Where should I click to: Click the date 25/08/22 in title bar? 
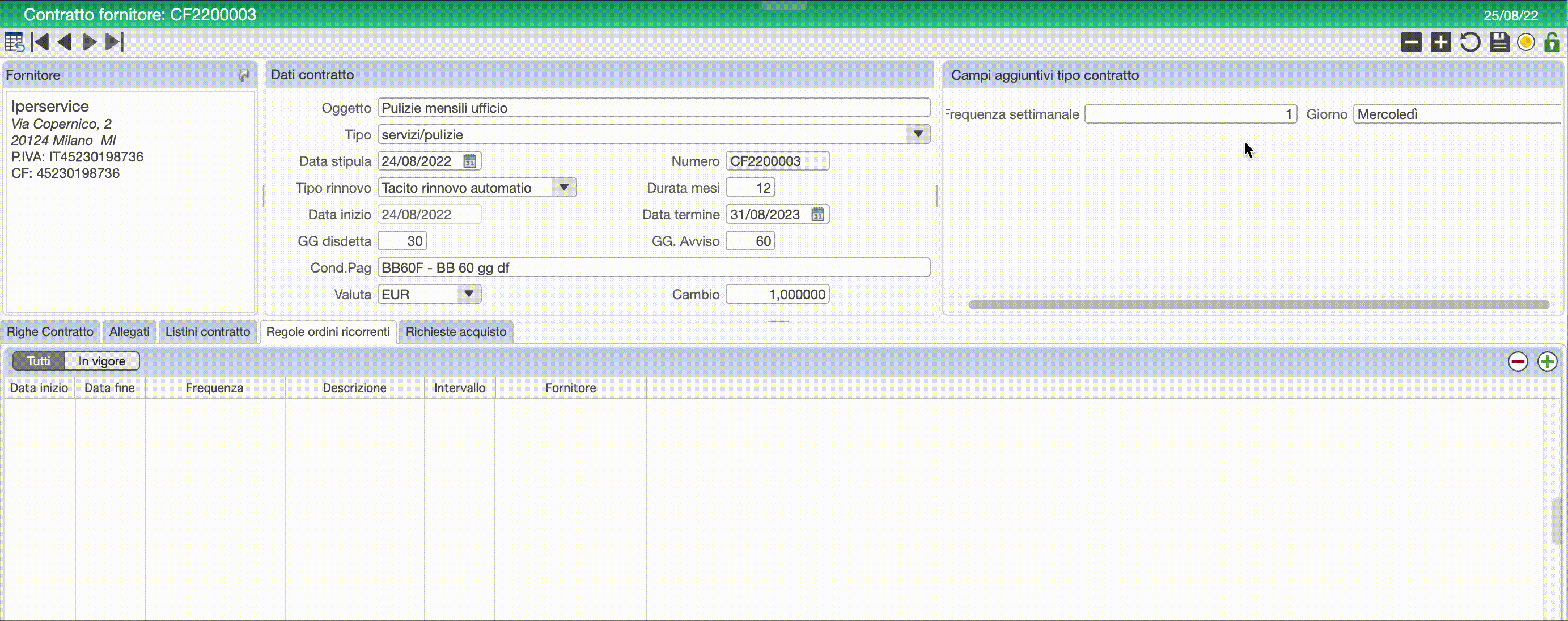1510,15
